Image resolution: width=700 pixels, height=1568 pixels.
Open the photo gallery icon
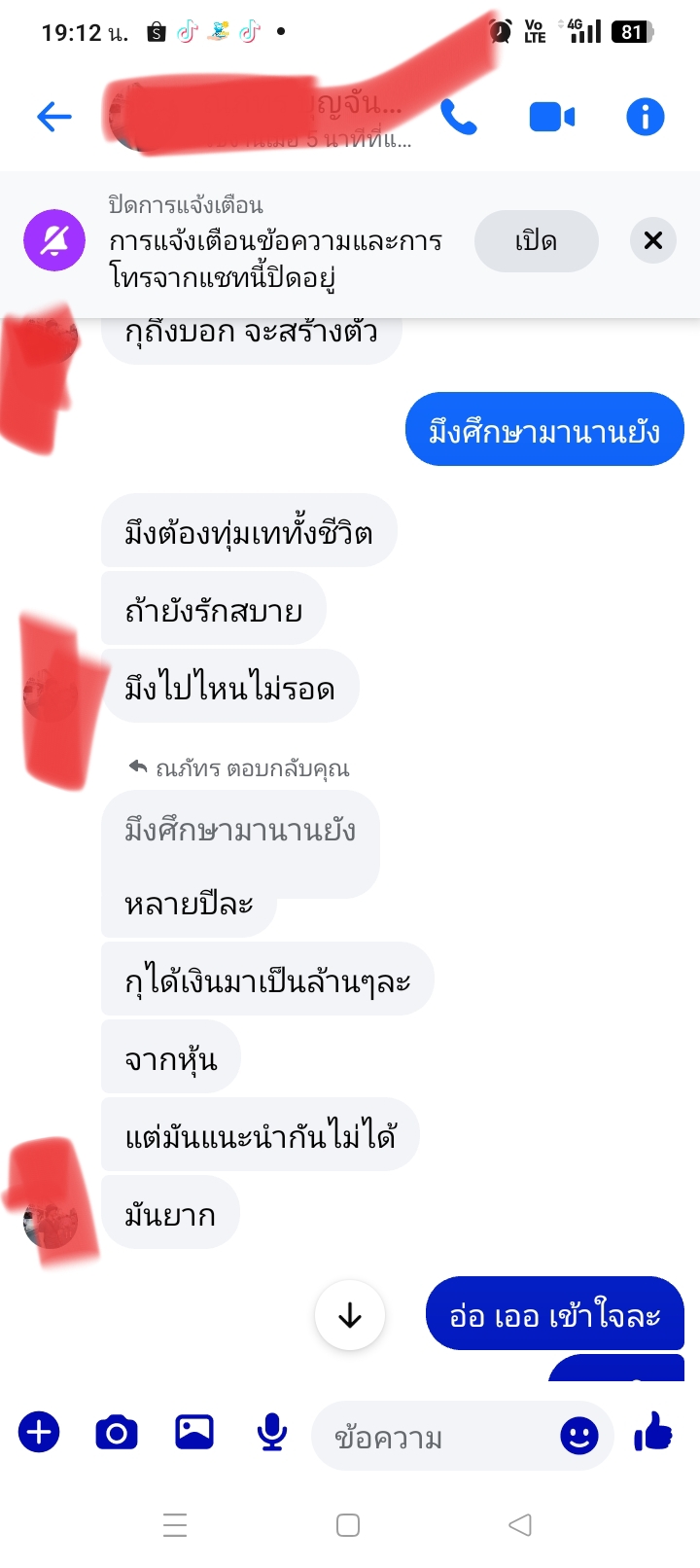tap(194, 1433)
